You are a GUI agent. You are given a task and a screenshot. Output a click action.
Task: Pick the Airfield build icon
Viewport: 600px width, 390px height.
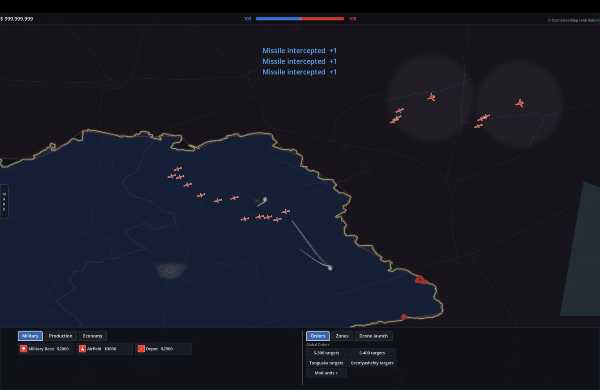tap(82, 349)
